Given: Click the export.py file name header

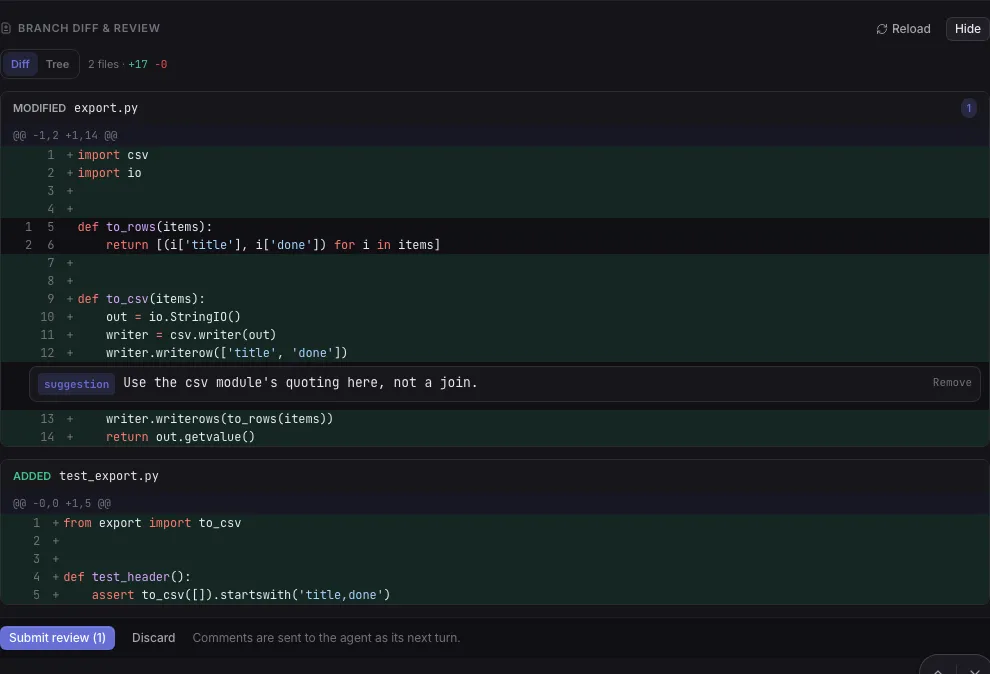Looking at the screenshot, I should 106,108.
